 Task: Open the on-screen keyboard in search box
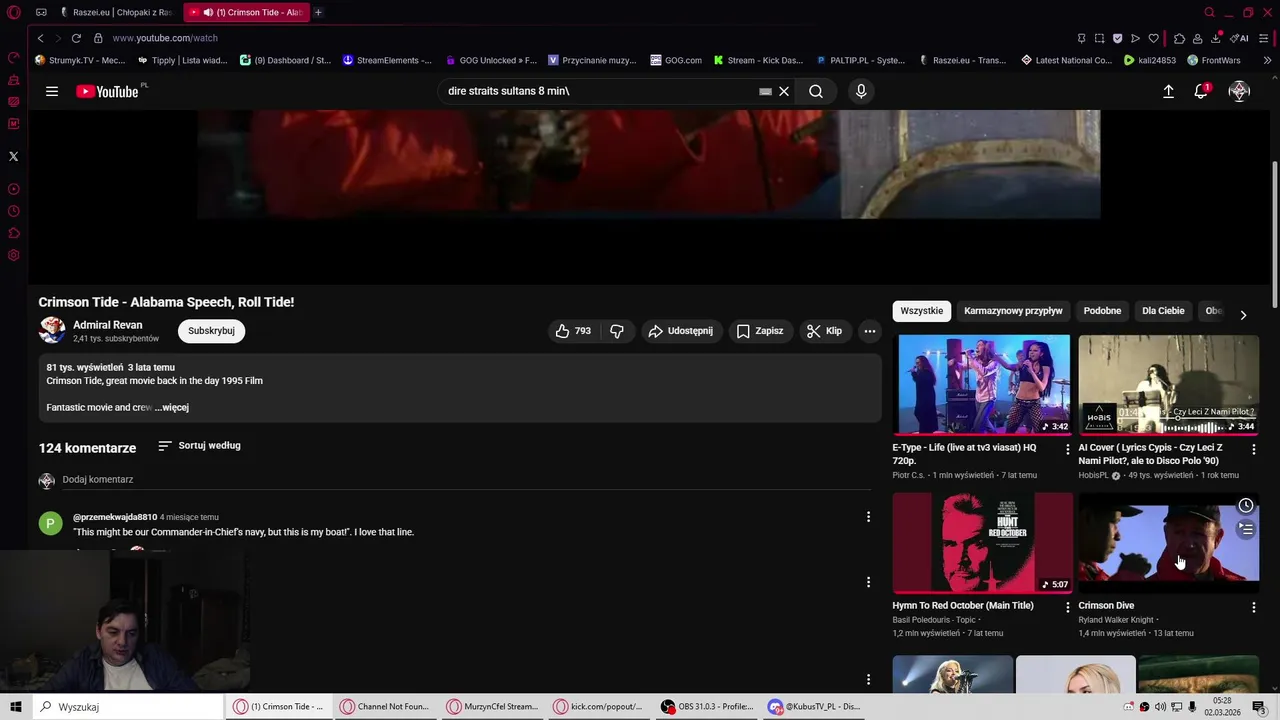pyautogui.click(x=765, y=91)
